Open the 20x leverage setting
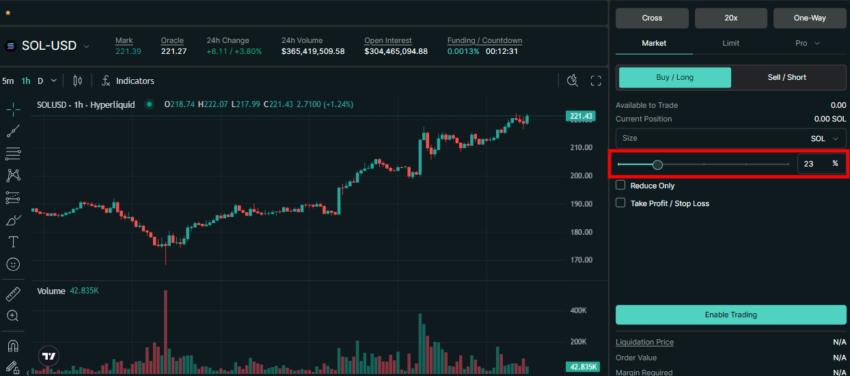Viewport: 850px width, 376px height. [731, 18]
